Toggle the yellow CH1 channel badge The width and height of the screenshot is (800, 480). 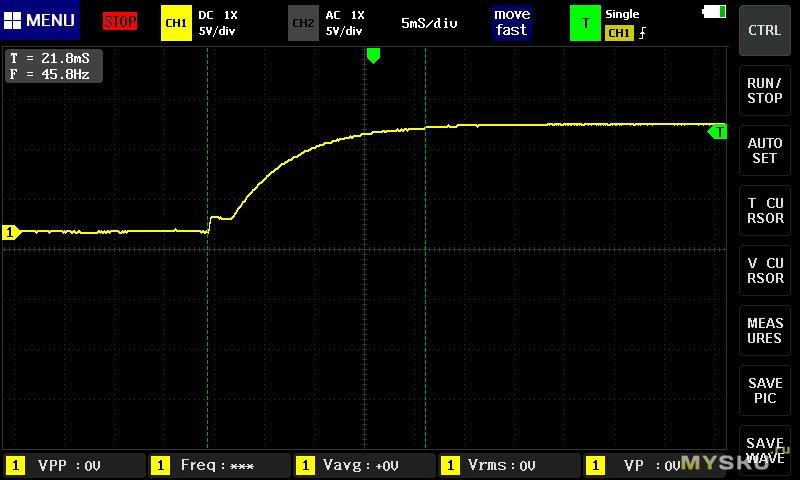(176, 22)
